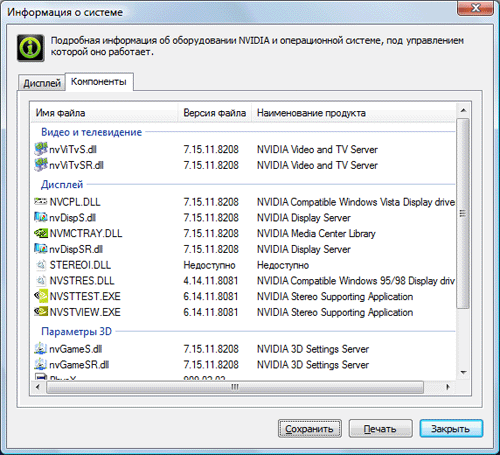Screen dimensions: 500x455
Task: Click the vertical scrollbar up arrow
Action: [463, 110]
